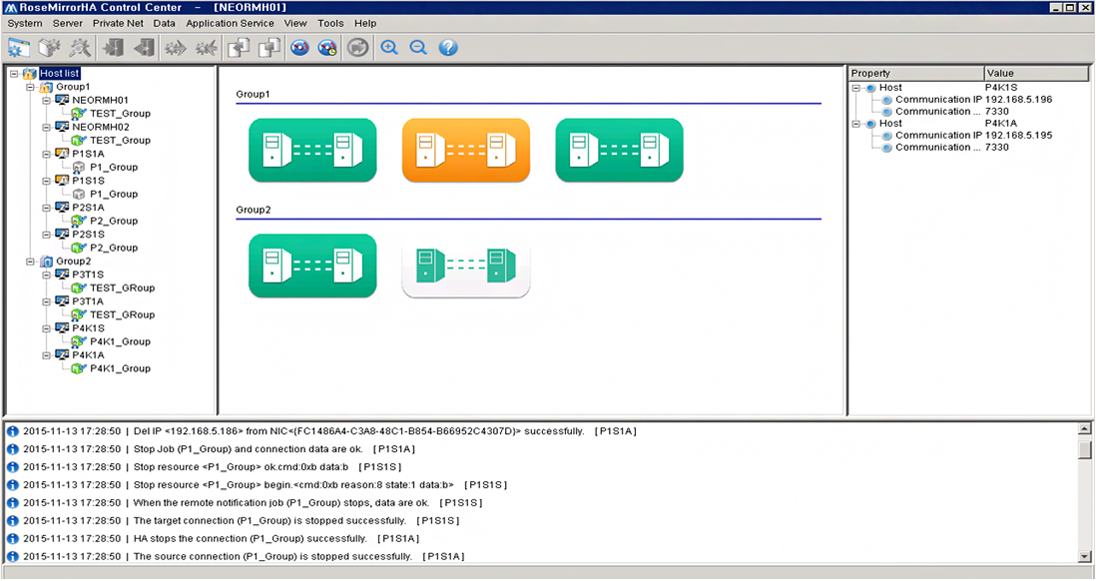Open the Data menu
The image size is (1096, 581).
tap(164, 23)
